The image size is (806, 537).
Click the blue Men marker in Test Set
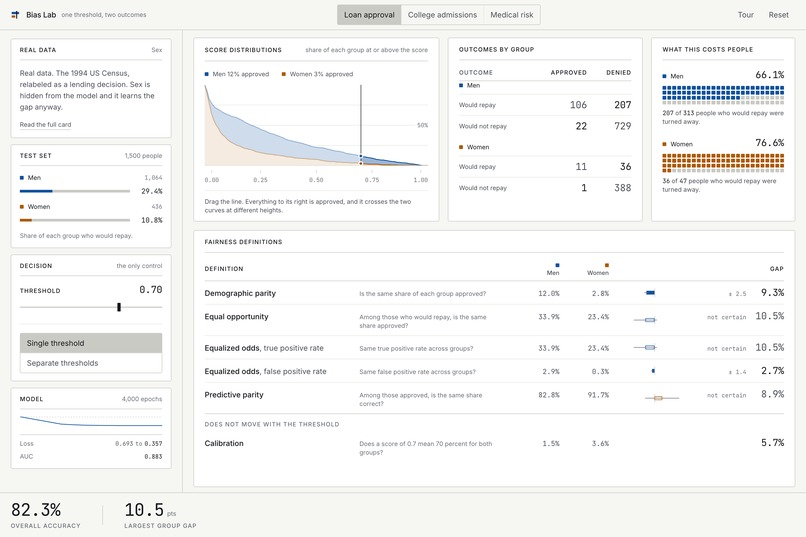[x=22, y=178]
